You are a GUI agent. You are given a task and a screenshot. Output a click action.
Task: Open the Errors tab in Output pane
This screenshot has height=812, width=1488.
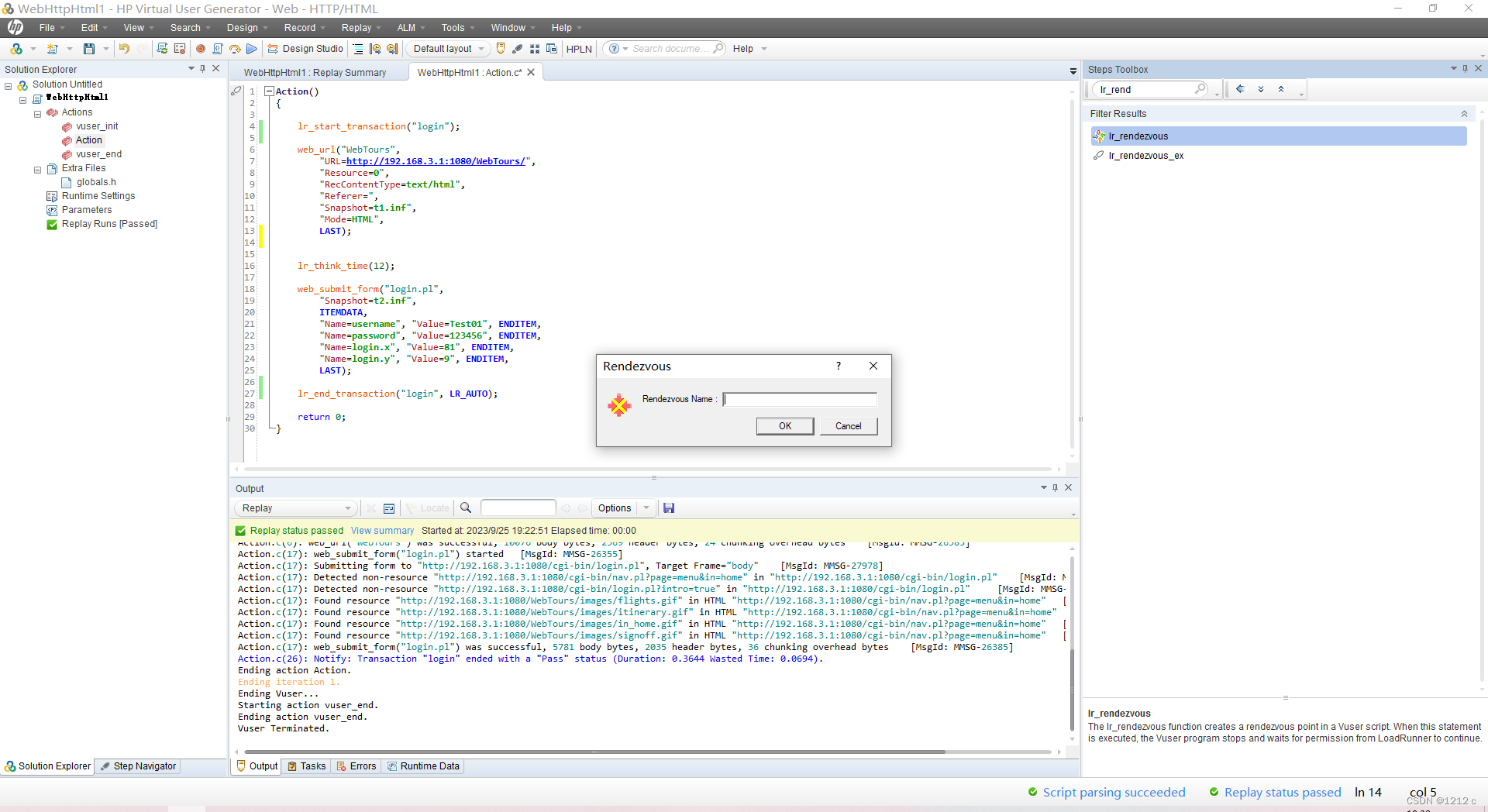click(356, 766)
